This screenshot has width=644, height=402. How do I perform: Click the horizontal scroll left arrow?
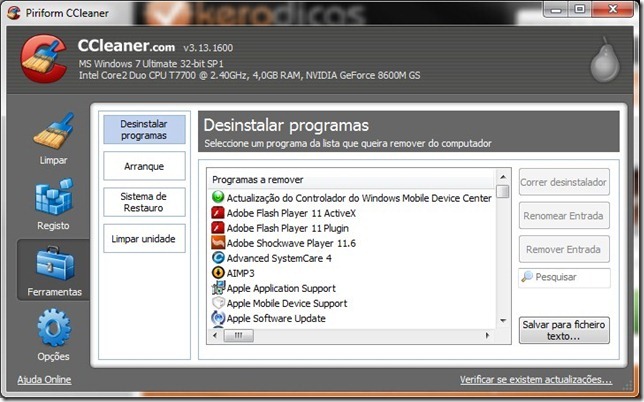pyautogui.click(x=215, y=335)
